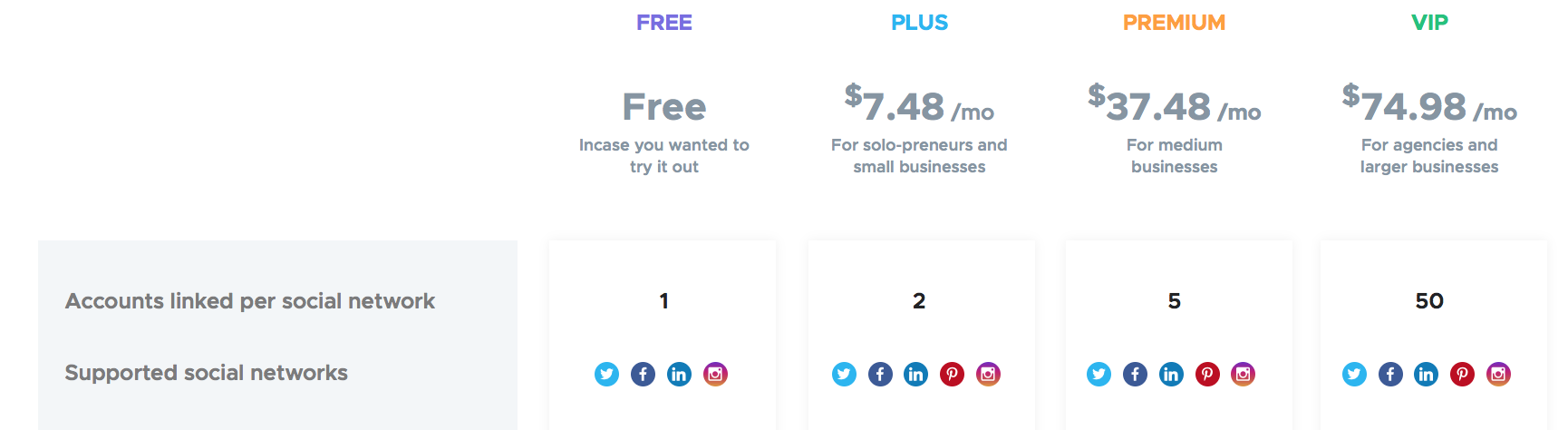Click the $7.48 /mo price

(920, 103)
